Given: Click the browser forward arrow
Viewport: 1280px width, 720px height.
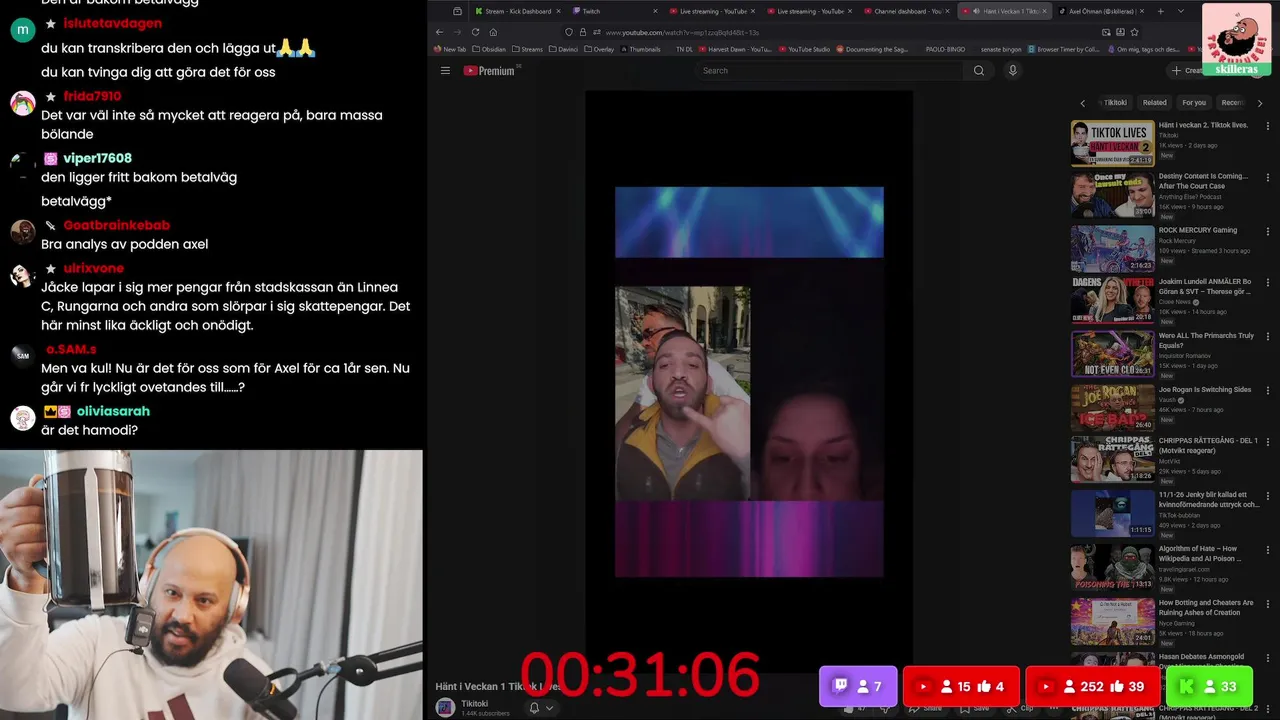Looking at the screenshot, I should 456,32.
